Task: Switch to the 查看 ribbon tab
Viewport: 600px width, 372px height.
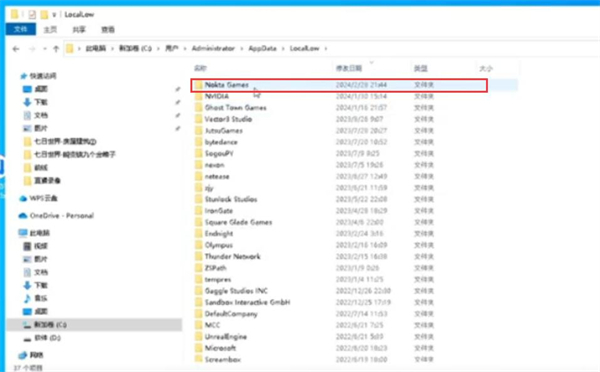Action: pyautogui.click(x=108, y=29)
